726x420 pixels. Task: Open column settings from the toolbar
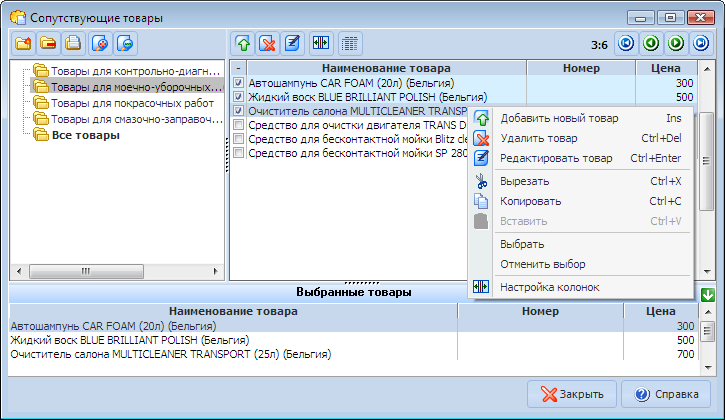pyautogui.click(x=321, y=43)
